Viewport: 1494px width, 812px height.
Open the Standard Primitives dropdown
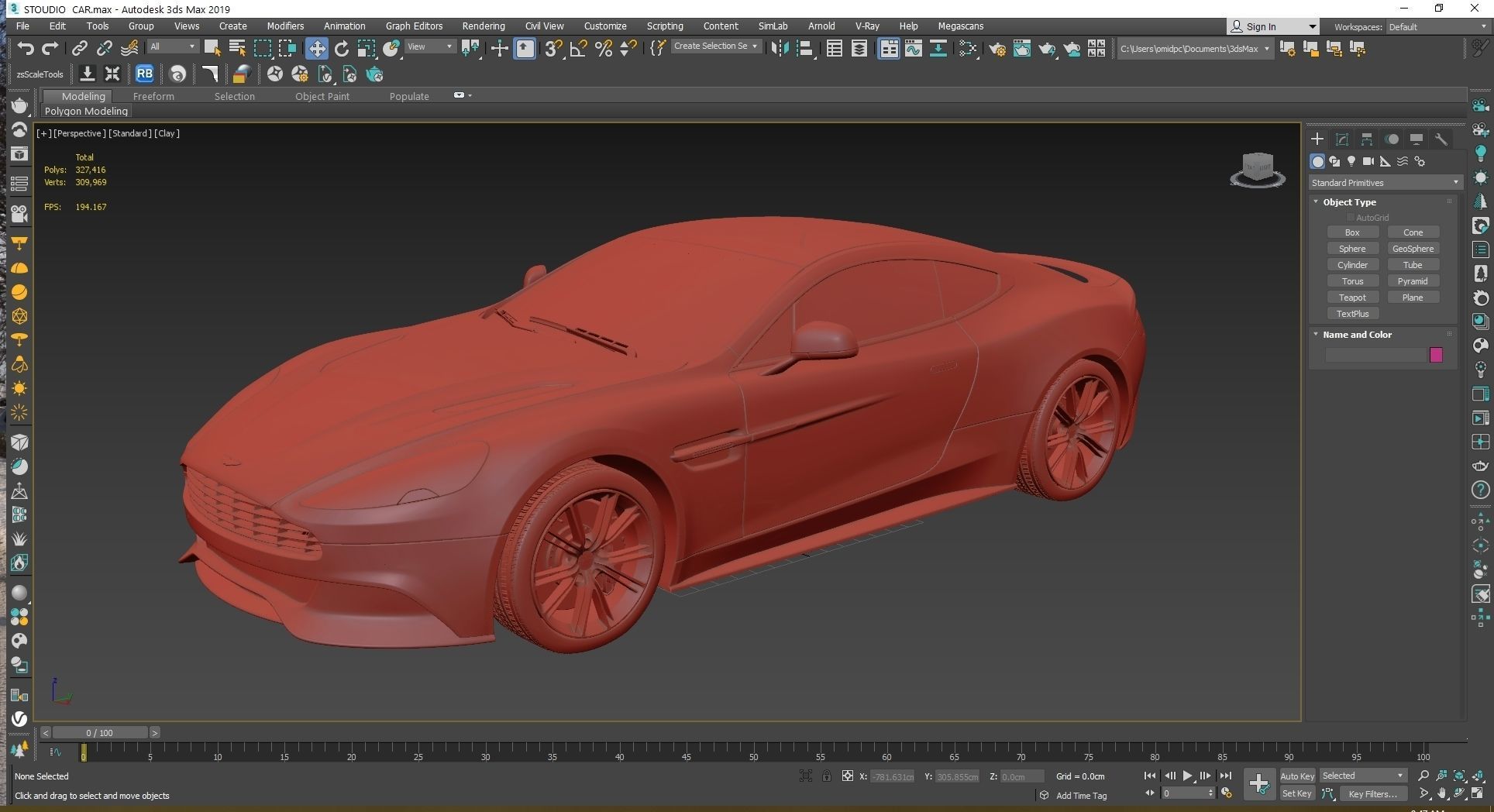pyautogui.click(x=1385, y=183)
